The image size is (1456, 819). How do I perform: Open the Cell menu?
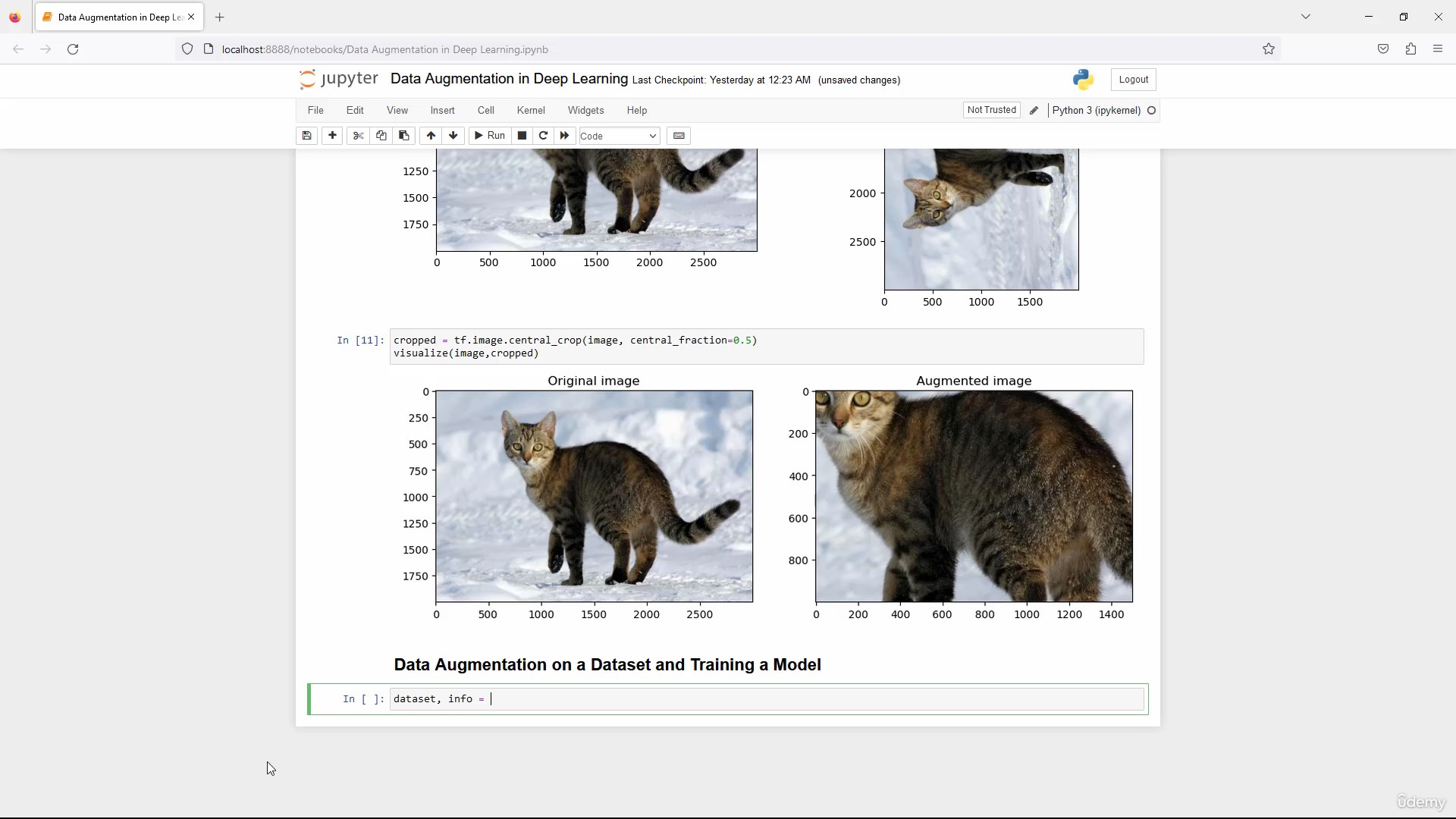click(486, 110)
